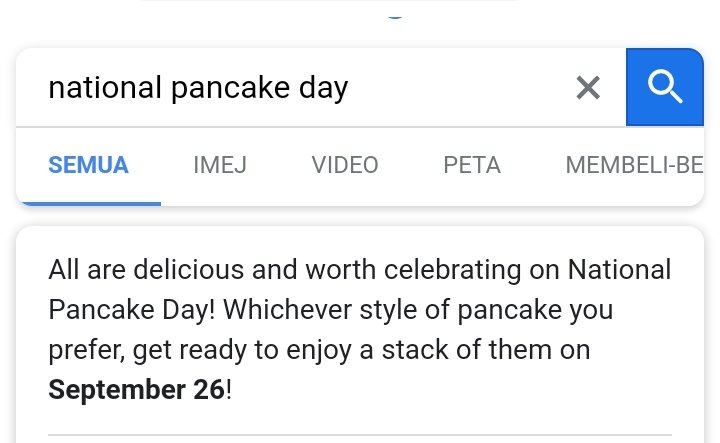Select the featured snippet paragraph text
Image resolution: width=720 pixels, height=443 pixels.
click(360, 330)
